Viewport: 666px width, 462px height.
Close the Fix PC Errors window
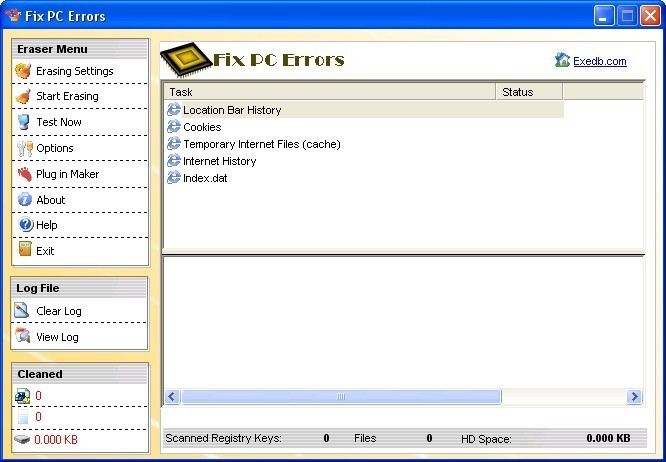pos(650,16)
